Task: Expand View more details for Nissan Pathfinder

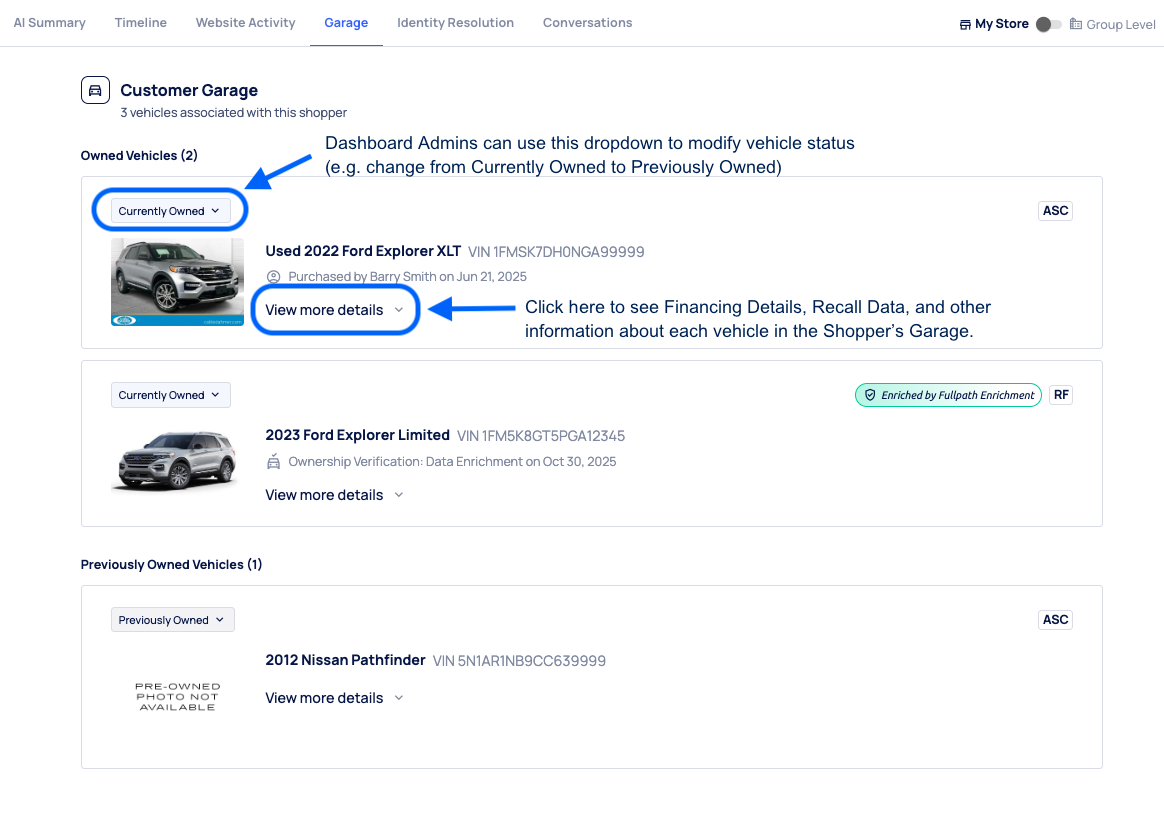Action: (x=334, y=698)
